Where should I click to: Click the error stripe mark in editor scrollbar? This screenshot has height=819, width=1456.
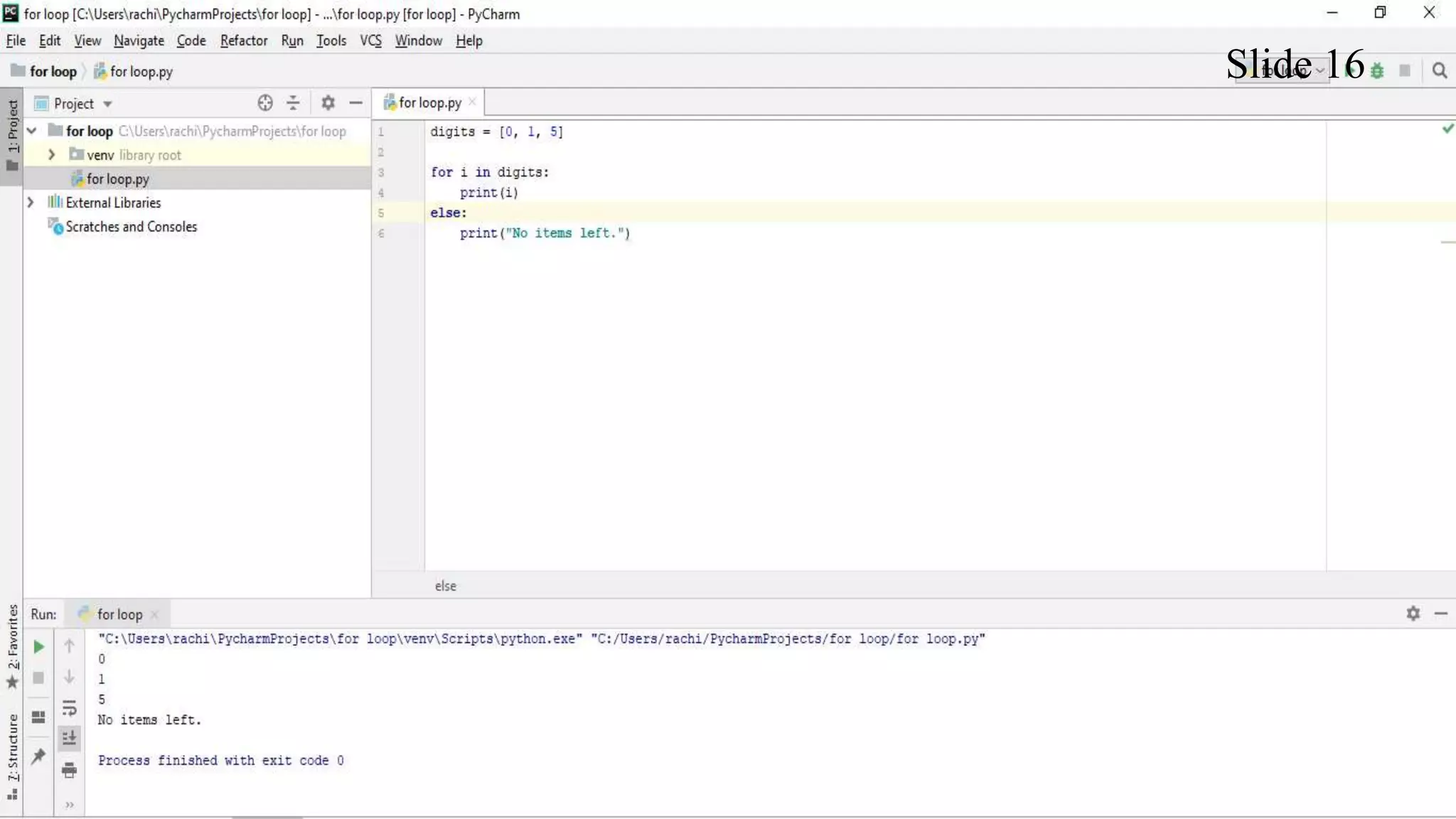pos(1448,242)
